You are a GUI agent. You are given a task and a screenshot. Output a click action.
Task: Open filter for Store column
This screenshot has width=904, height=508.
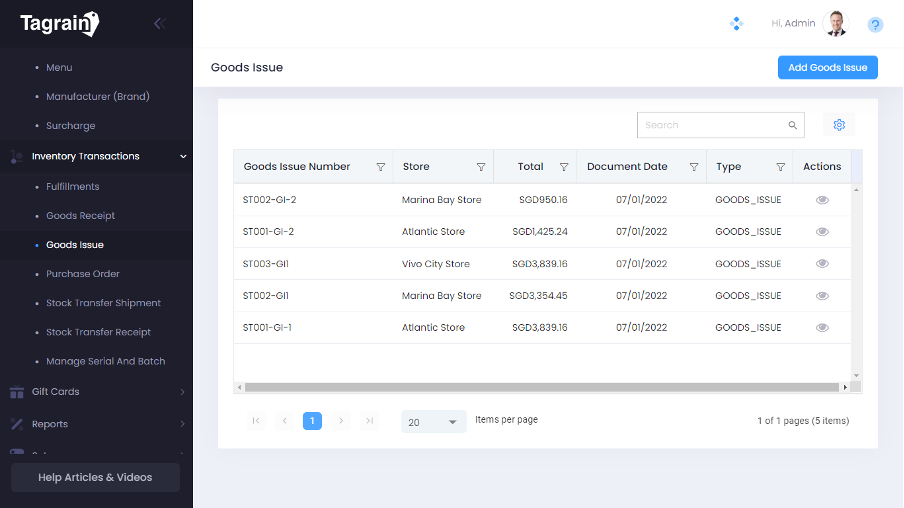[x=481, y=167]
